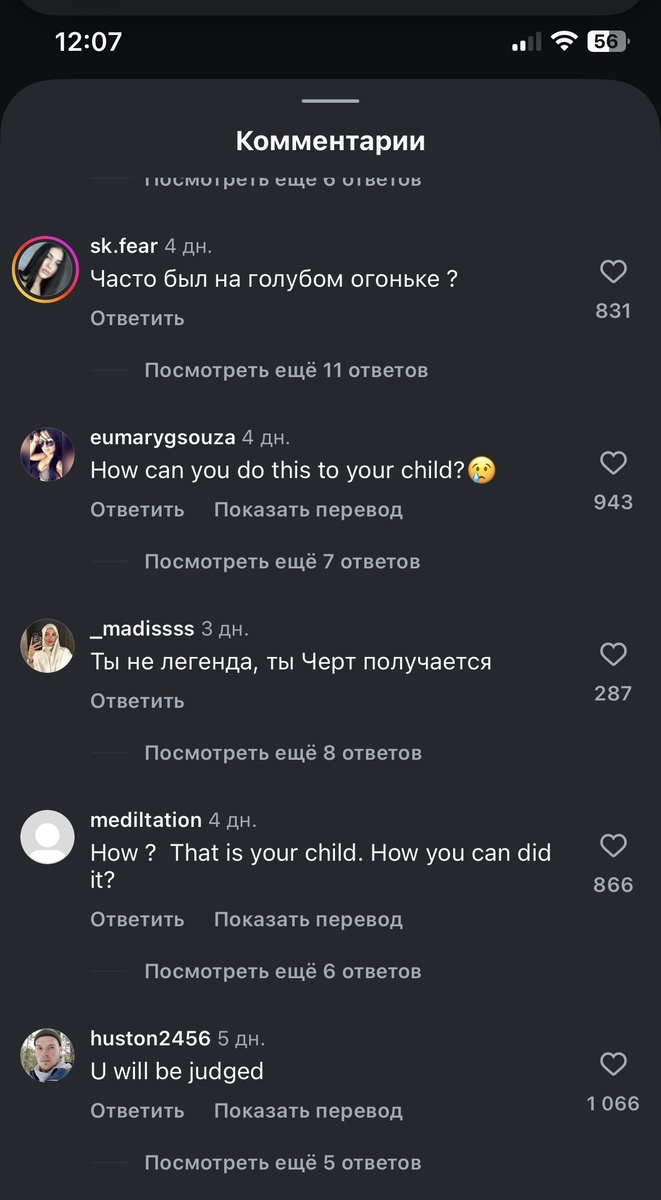Show translation of mediltation's comment
Image resolution: width=661 pixels, height=1200 pixels.
[x=308, y=919]
